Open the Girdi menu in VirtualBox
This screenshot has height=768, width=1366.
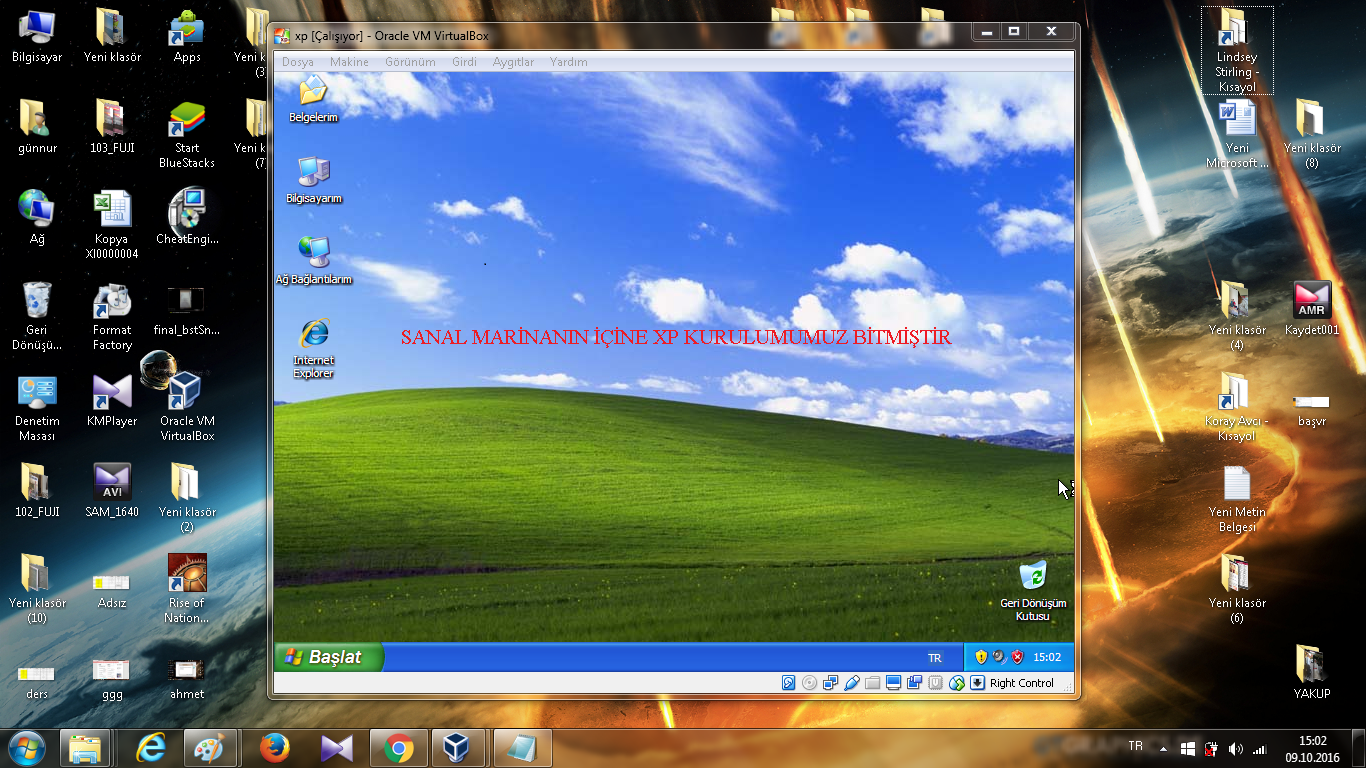(x=464, y=62)
